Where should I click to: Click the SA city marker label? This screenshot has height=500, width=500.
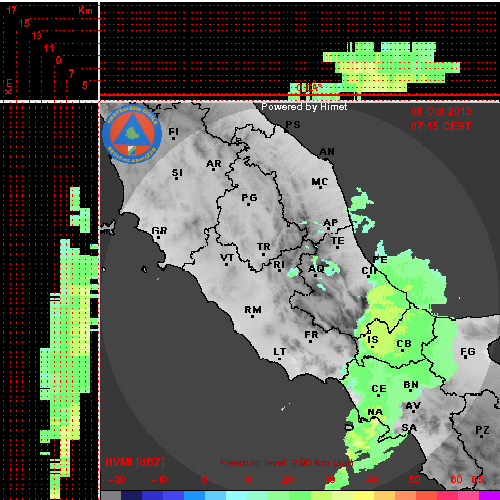click(x=409, y=428)
